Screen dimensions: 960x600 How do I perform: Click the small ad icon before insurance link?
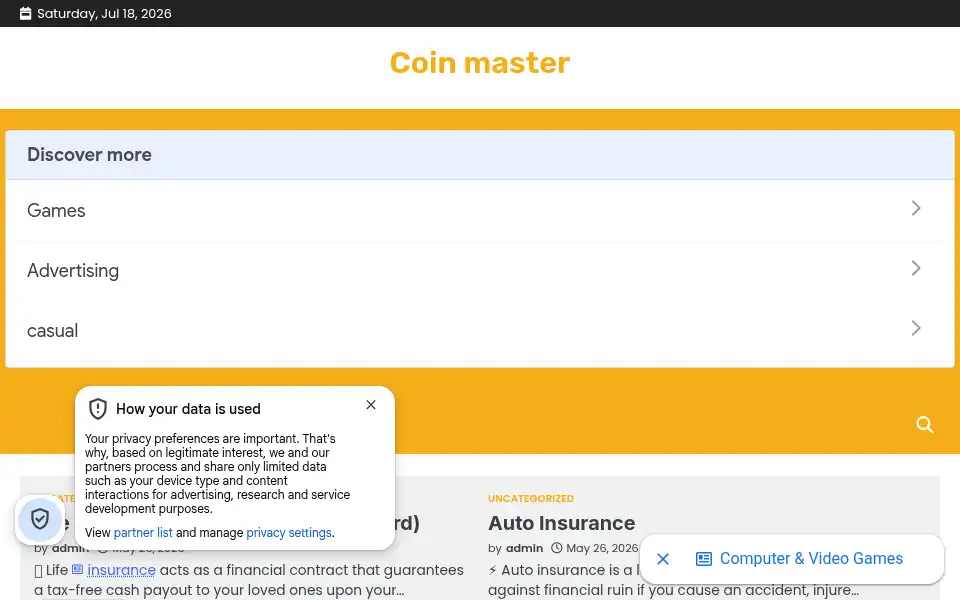click(77, 569)
